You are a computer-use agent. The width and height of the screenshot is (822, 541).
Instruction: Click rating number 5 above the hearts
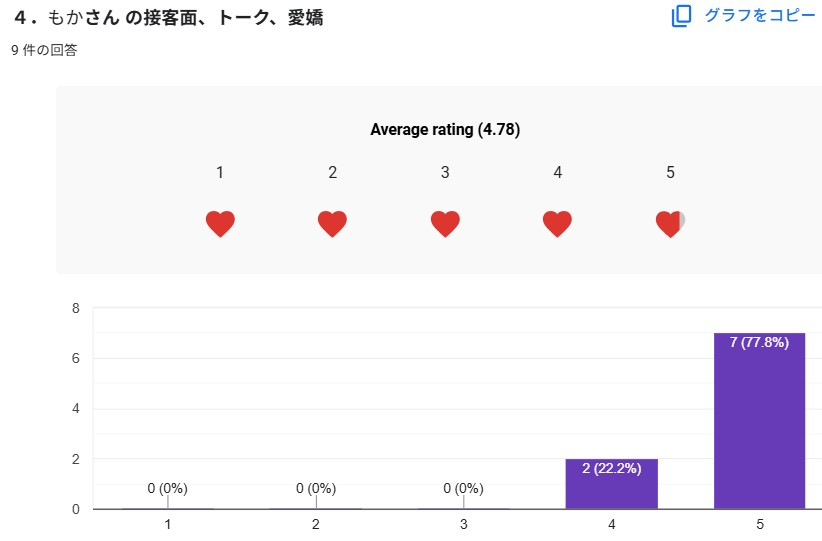pyautogui.click(x=670, y=172)
